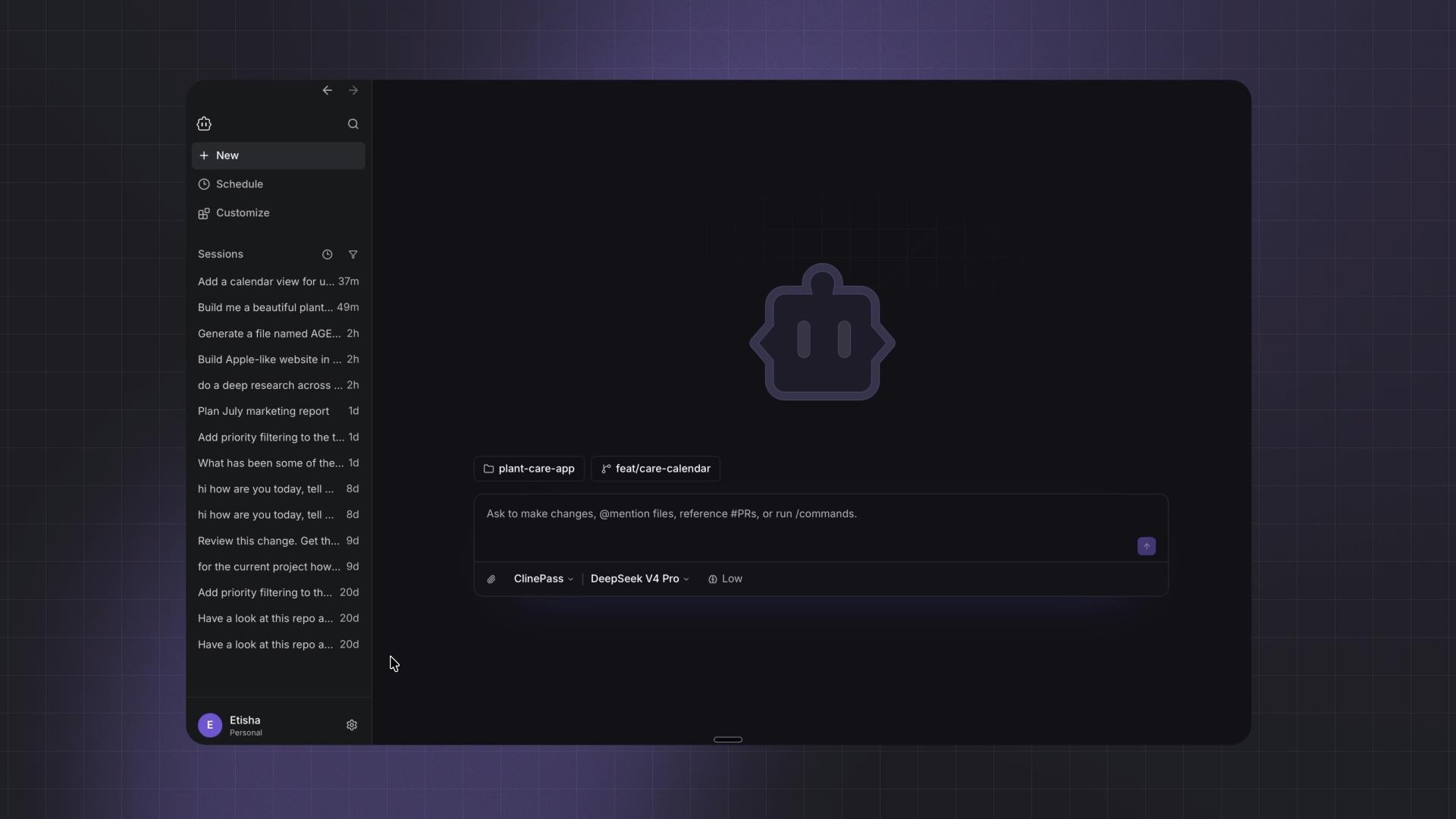Open the sessions filter icon
Screen dimensions: 1456x819
(353, 254)
